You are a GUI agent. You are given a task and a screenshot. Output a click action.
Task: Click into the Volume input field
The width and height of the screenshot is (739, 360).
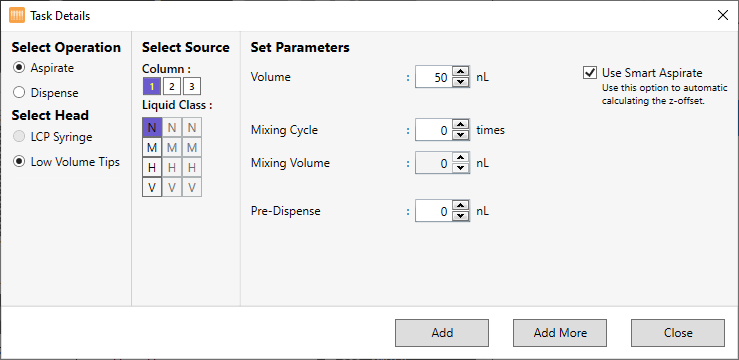point(434,77)
